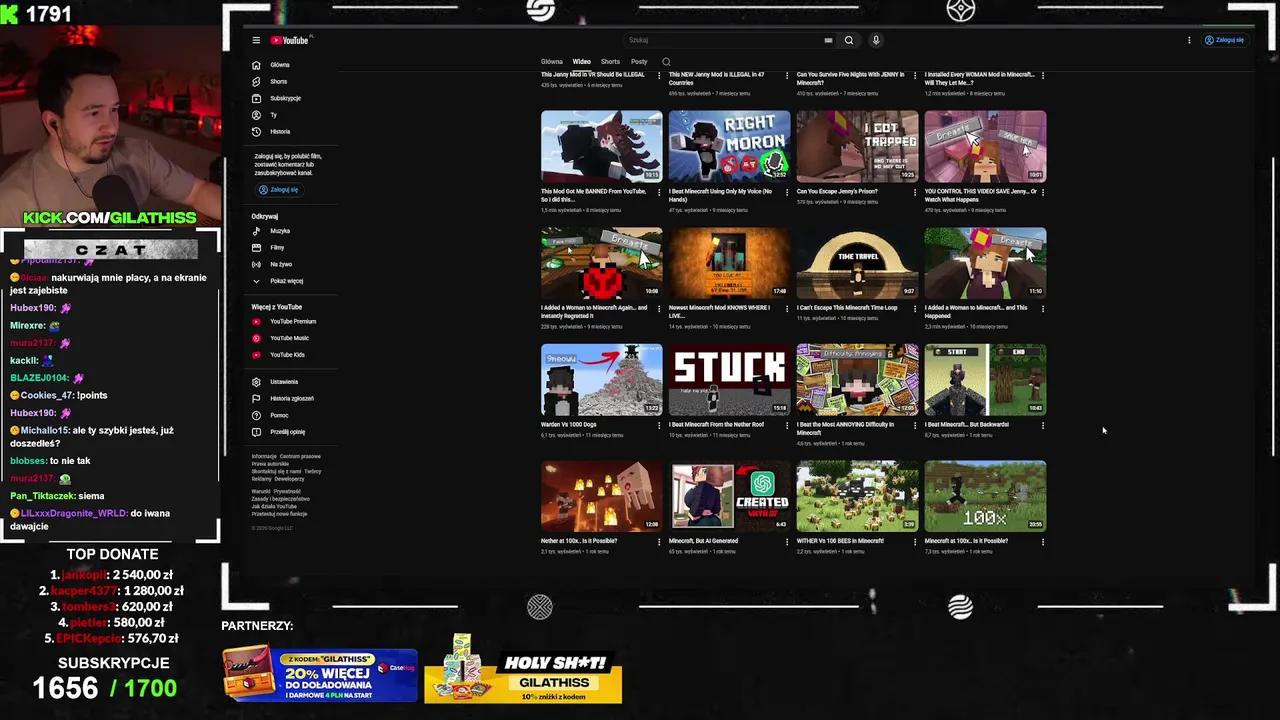The width and height of the screenshot is (1280, 720).
Task: Open the RIGHT MORON video thumbnail
Action: click(x=729, y=146)
